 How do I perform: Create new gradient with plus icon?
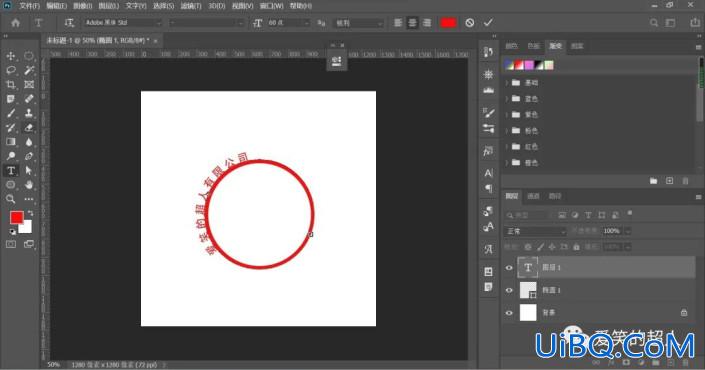tap(669, 181)
